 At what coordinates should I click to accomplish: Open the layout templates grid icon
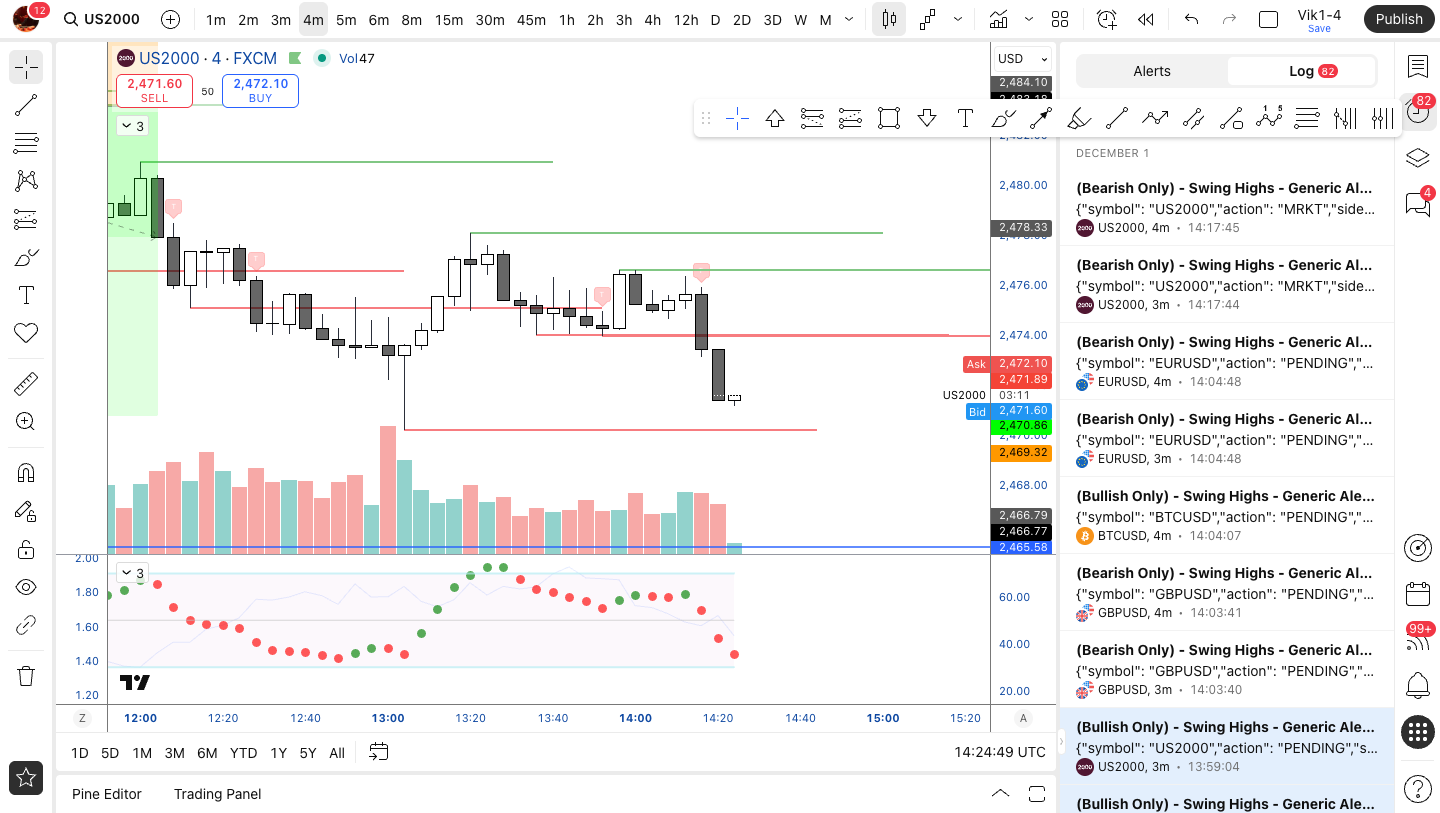tap(1060, 19)
